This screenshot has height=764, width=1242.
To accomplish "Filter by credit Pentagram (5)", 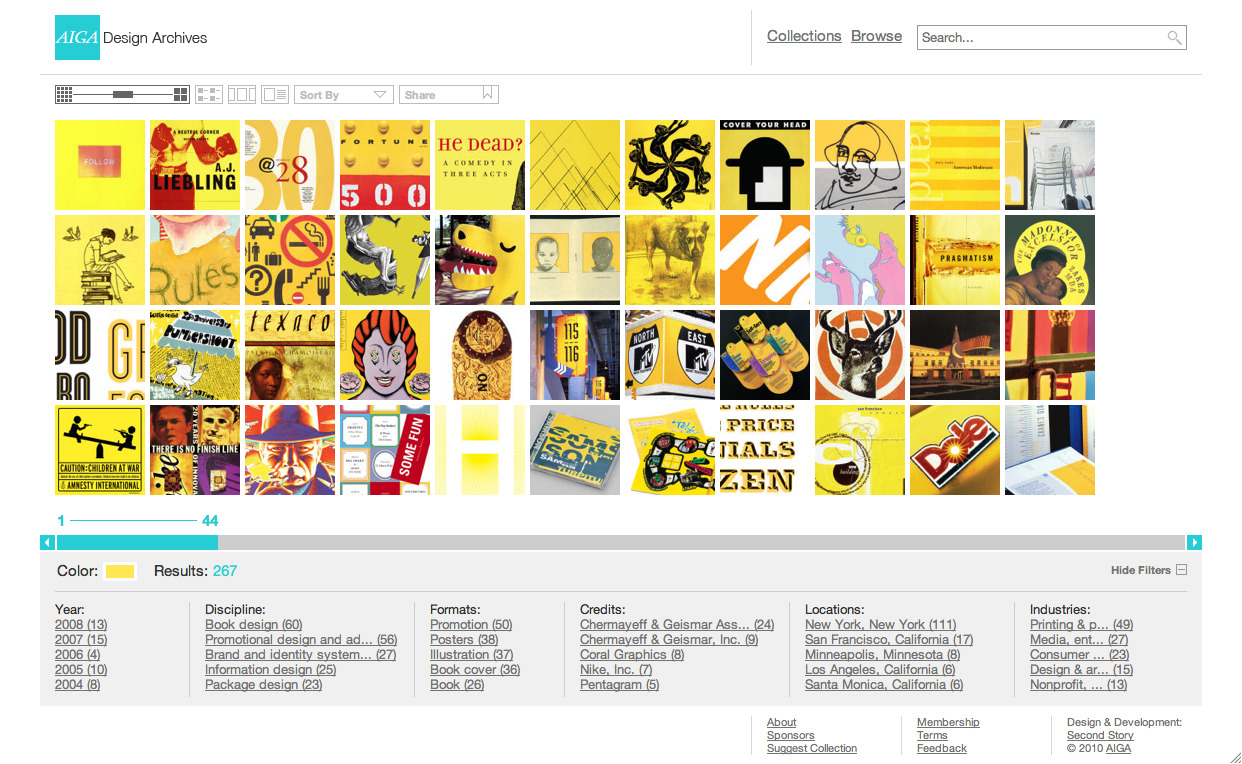I will coord(620,685).
